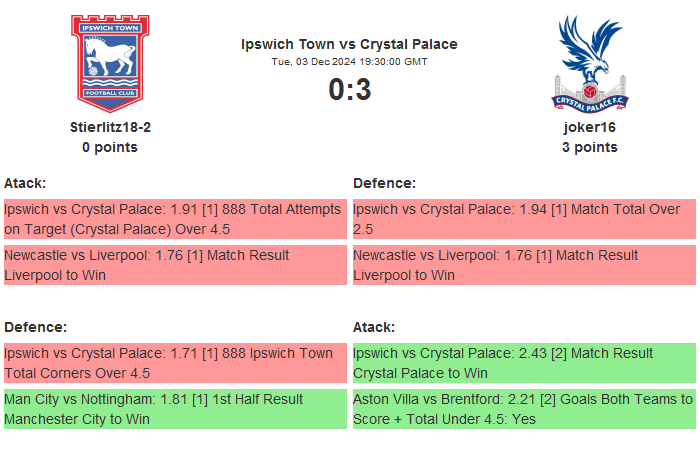The height and width of the screenshot is (460, 700).
Task: Click the 0:3 match score
Action: [349, 90]
